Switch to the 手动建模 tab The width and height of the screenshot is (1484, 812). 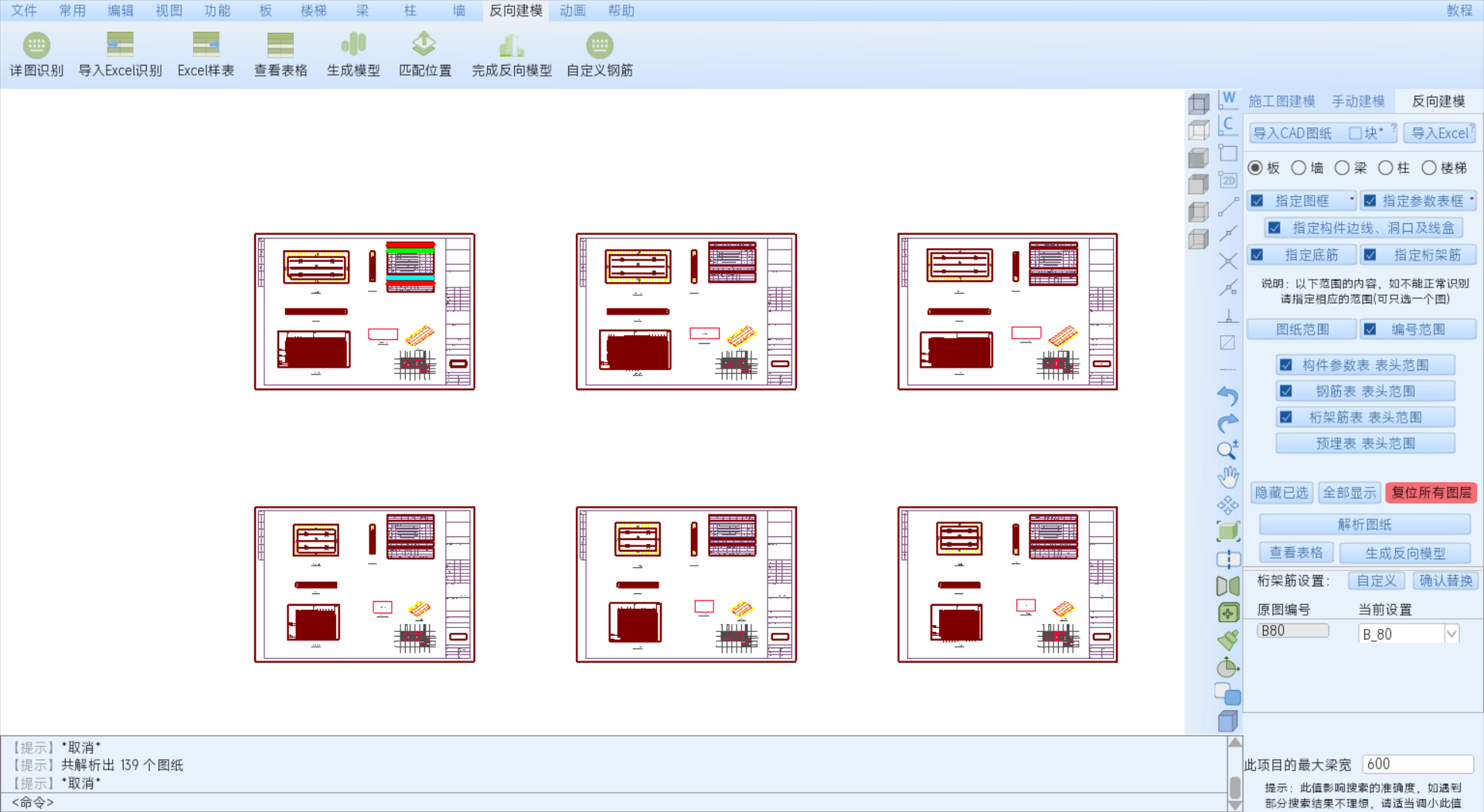1358,101
